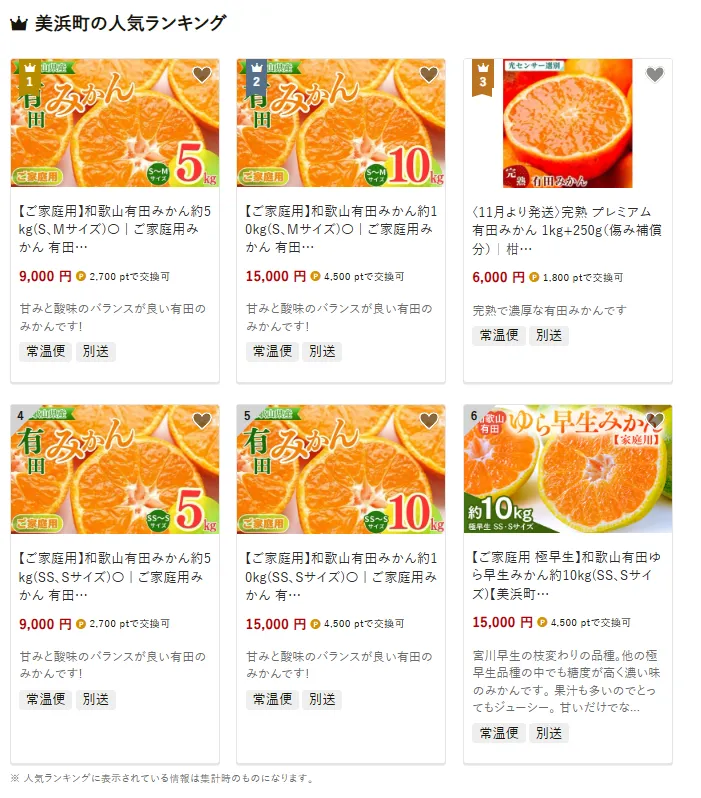Screen dimensions: 701x798
Task: Favorite the Yura Wase mikan rank 6 item
Action: [x=655, y=420]
